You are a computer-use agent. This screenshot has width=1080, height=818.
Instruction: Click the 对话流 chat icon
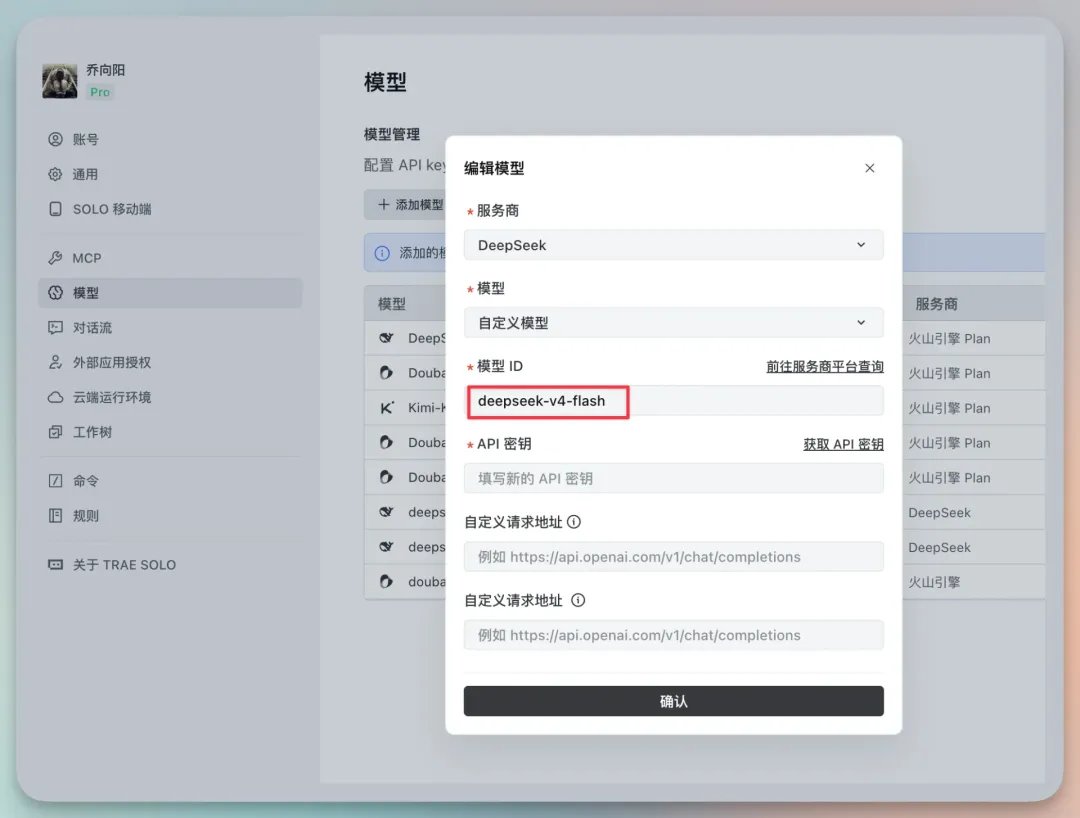[x=55, y=328]
